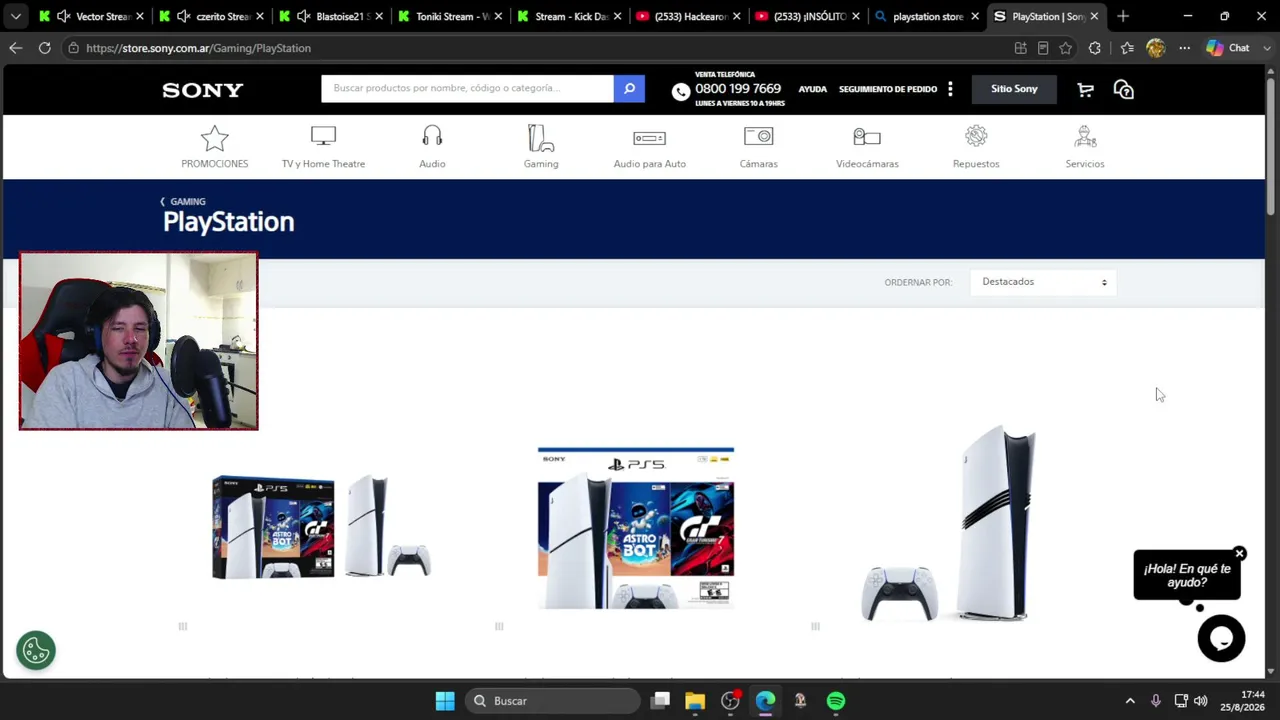Open Spotify from the taskbar
This screenshot has width=1280, height=720.
[836, 701]
